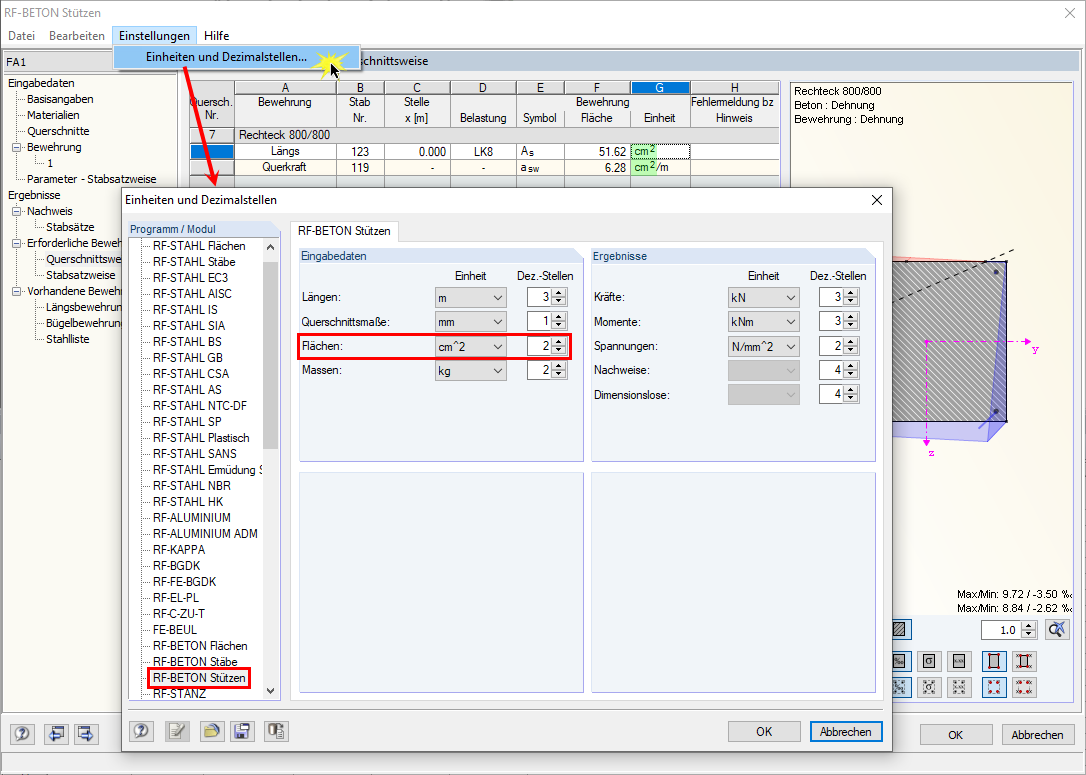Save units settings using the diskette icon
This screenshot has width=1086, height=775.
(x=242, y=731)
